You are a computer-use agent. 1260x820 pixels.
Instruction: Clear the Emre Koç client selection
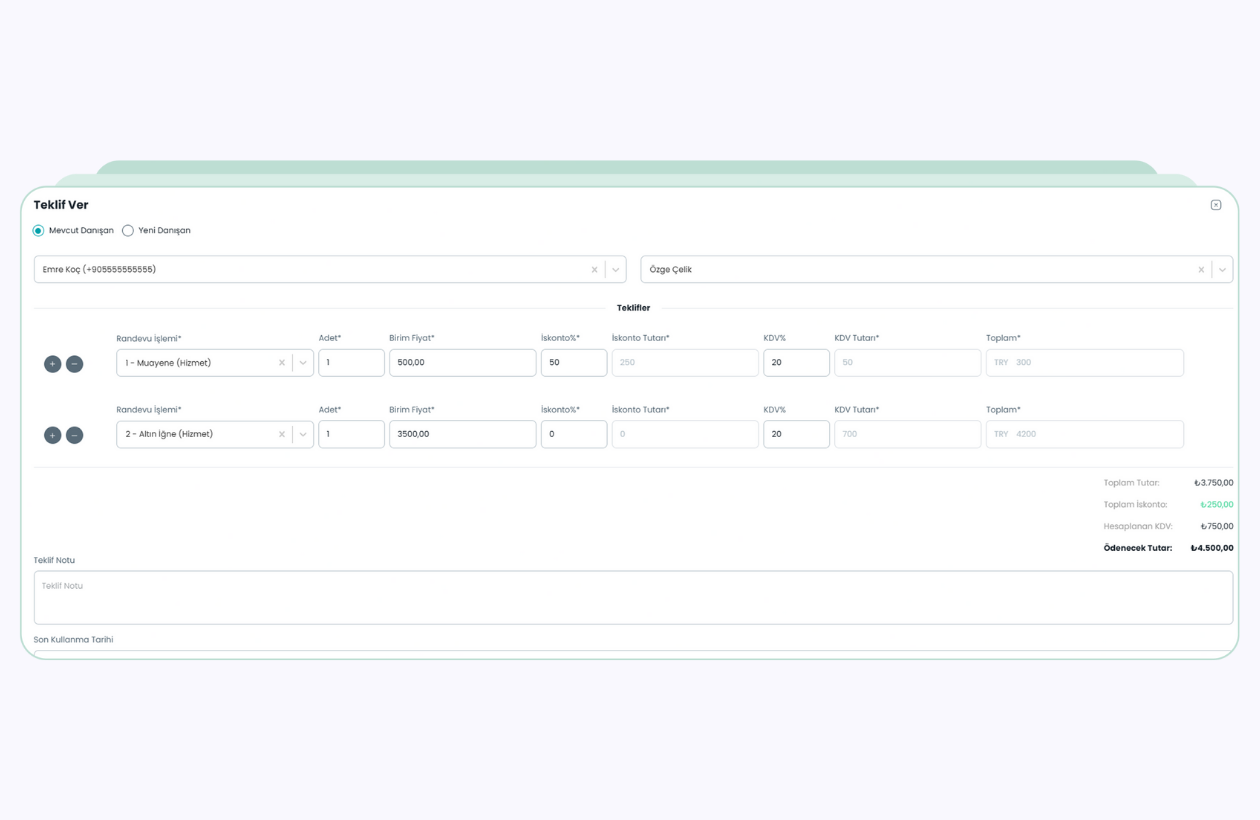594,270
